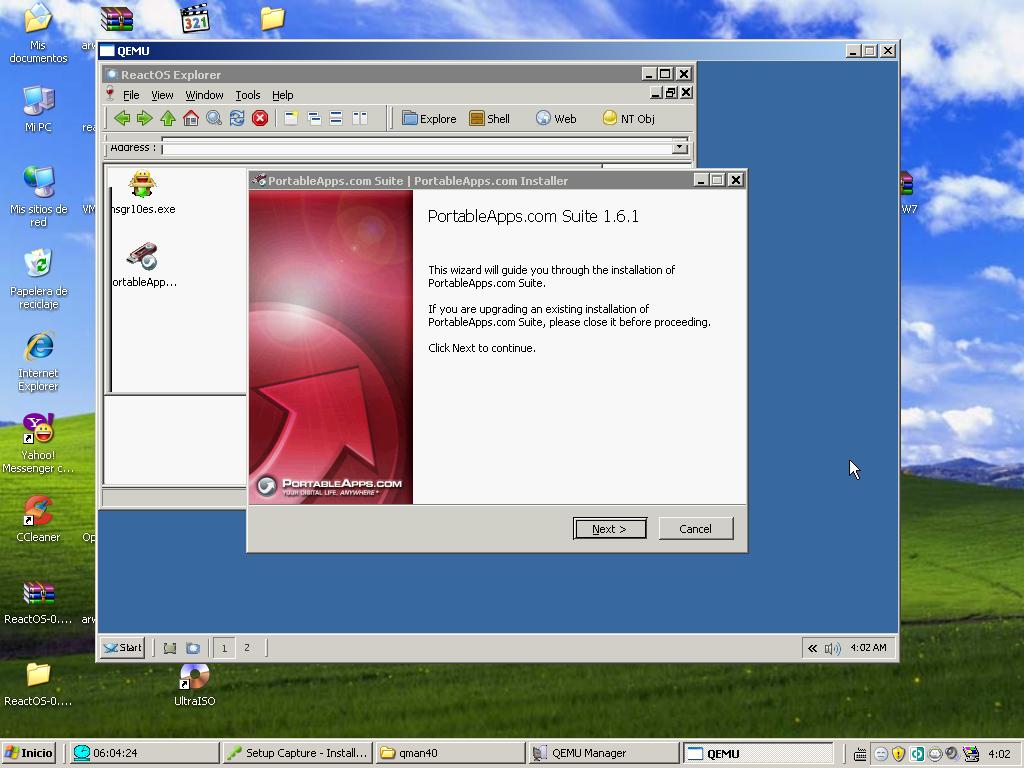Image resolution: width=1024 pixels, height=768 pixels.
Task: Click the ReactOS volume speaker icon
Action: pos(832,648)
